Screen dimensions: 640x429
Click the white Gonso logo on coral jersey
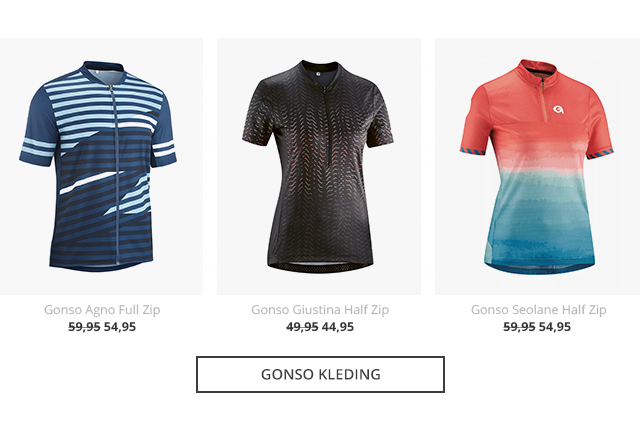point(558,109)
